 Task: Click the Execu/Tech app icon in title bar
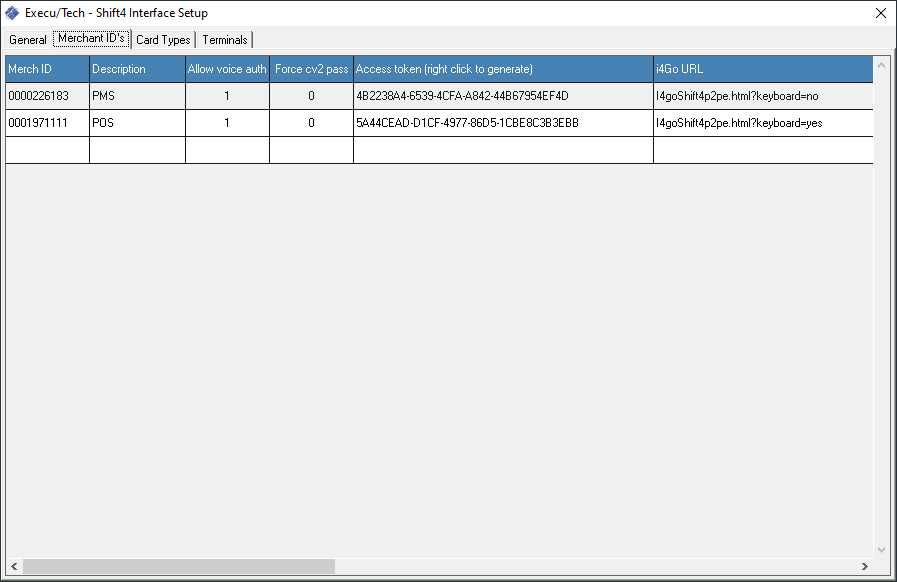[x=12, y=13]
